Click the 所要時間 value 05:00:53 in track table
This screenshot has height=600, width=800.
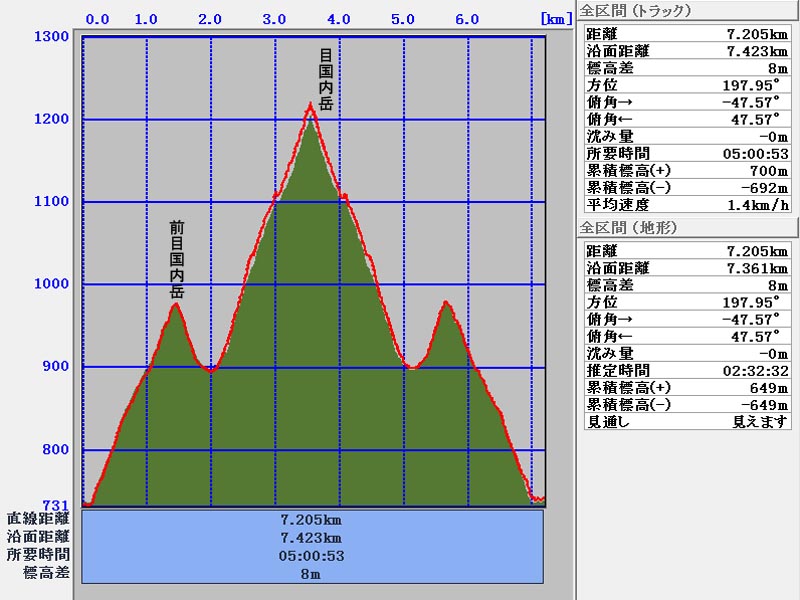pyautogui.click(x=755, y=153)
